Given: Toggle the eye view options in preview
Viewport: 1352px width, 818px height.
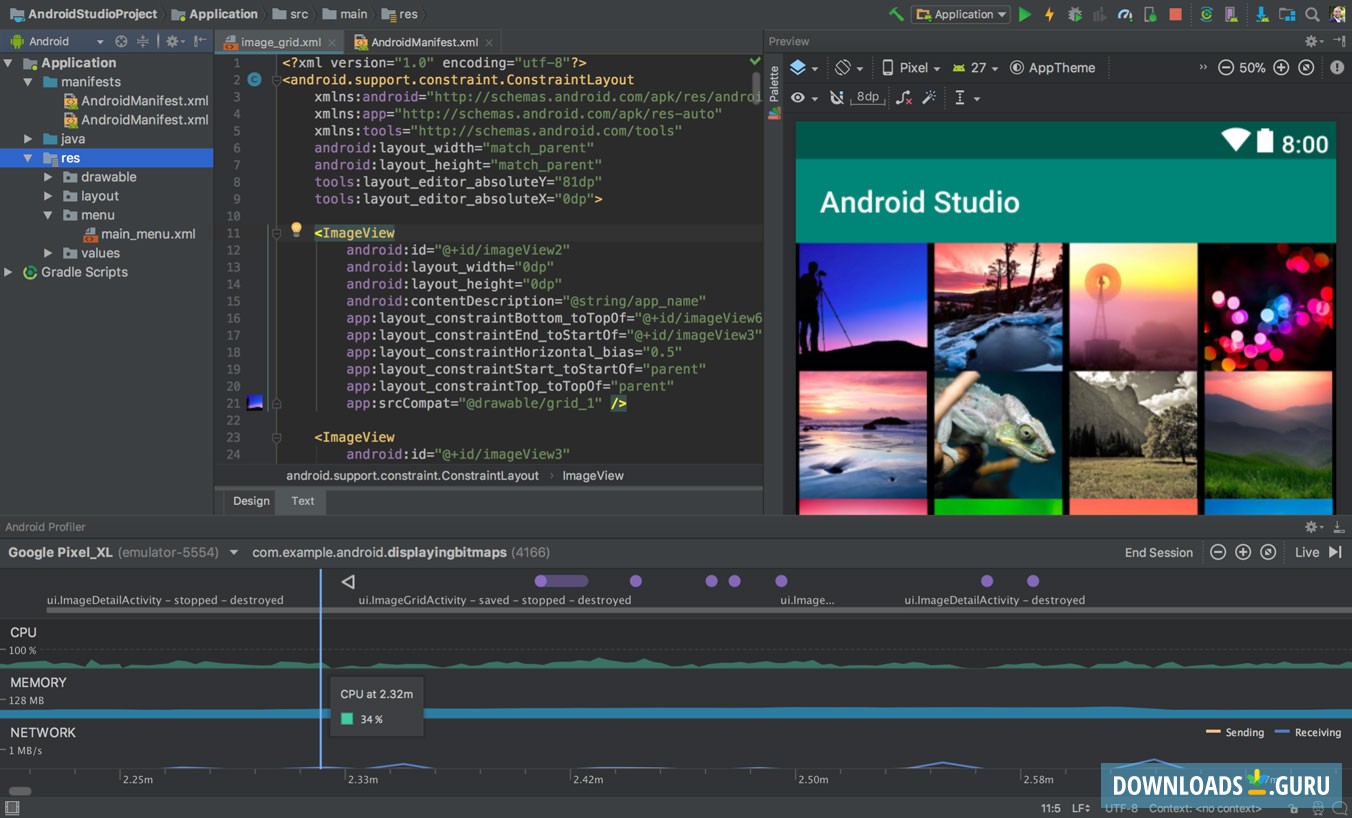Looking at the screenshot, I should (798, 97).
